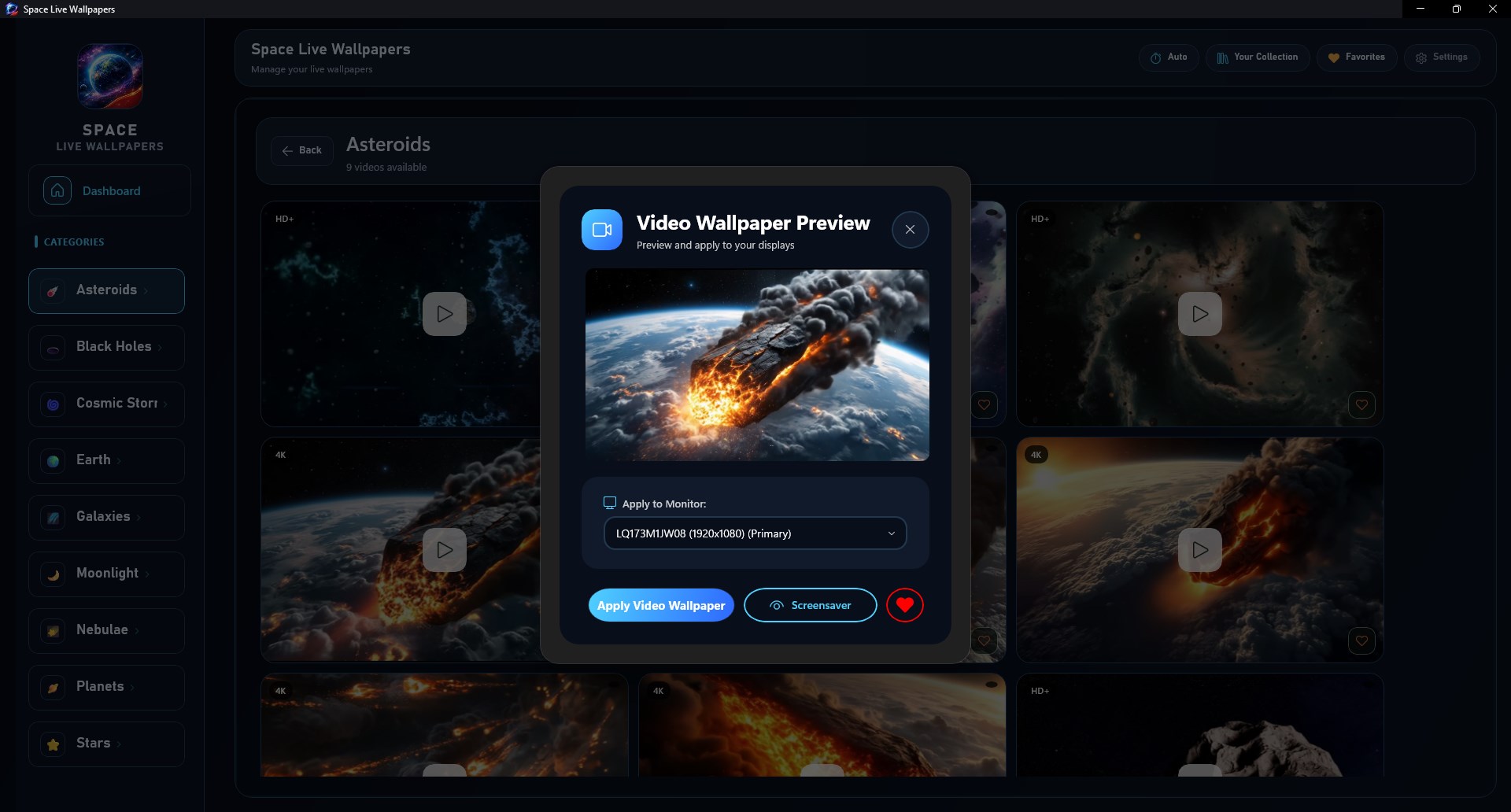This screenshot has height=812, width=1511.
Task: Expand the Black Holes category chevron
Action: click(161, 348)
